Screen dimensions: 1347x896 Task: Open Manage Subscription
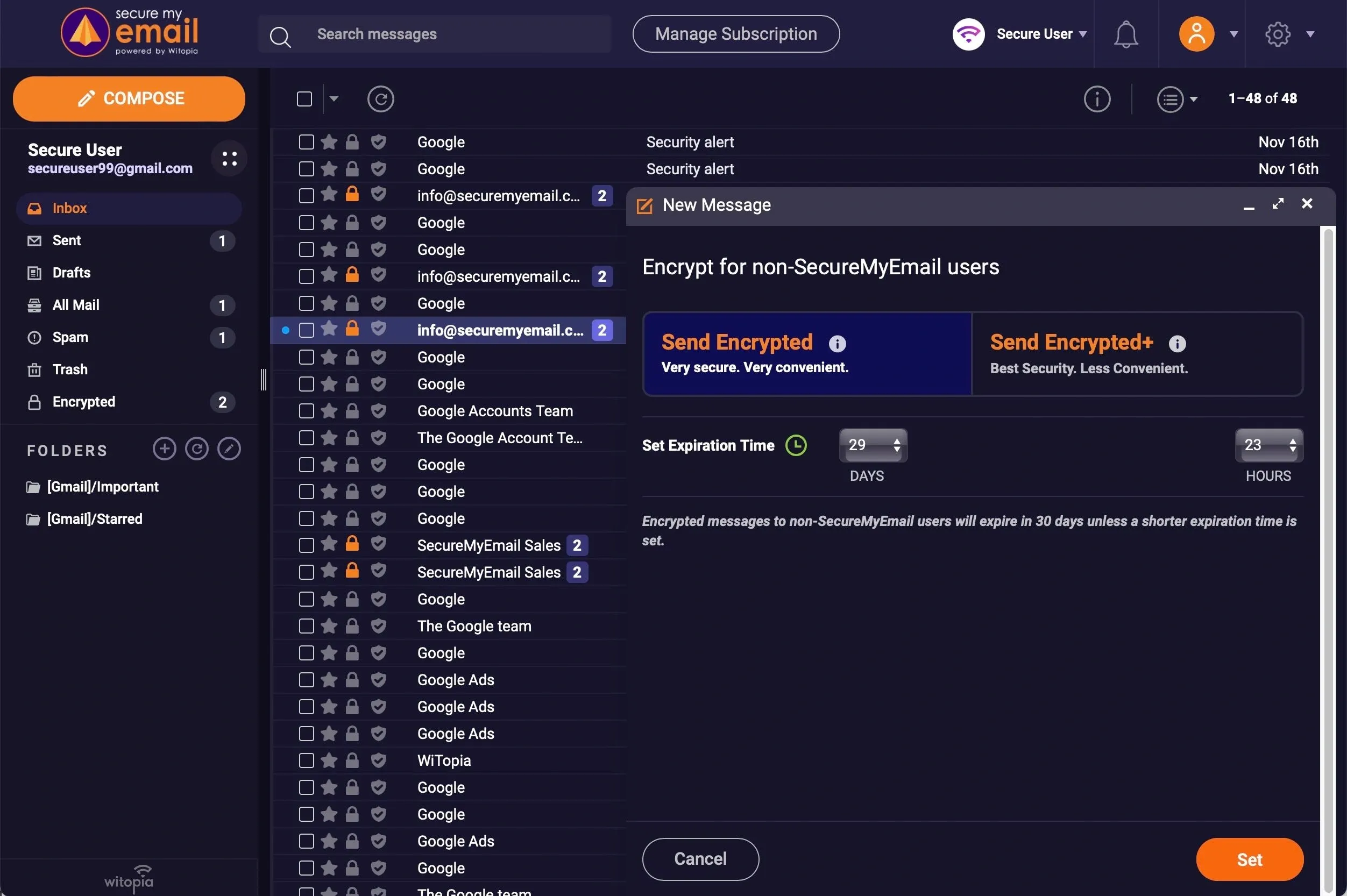click(735, 34)
